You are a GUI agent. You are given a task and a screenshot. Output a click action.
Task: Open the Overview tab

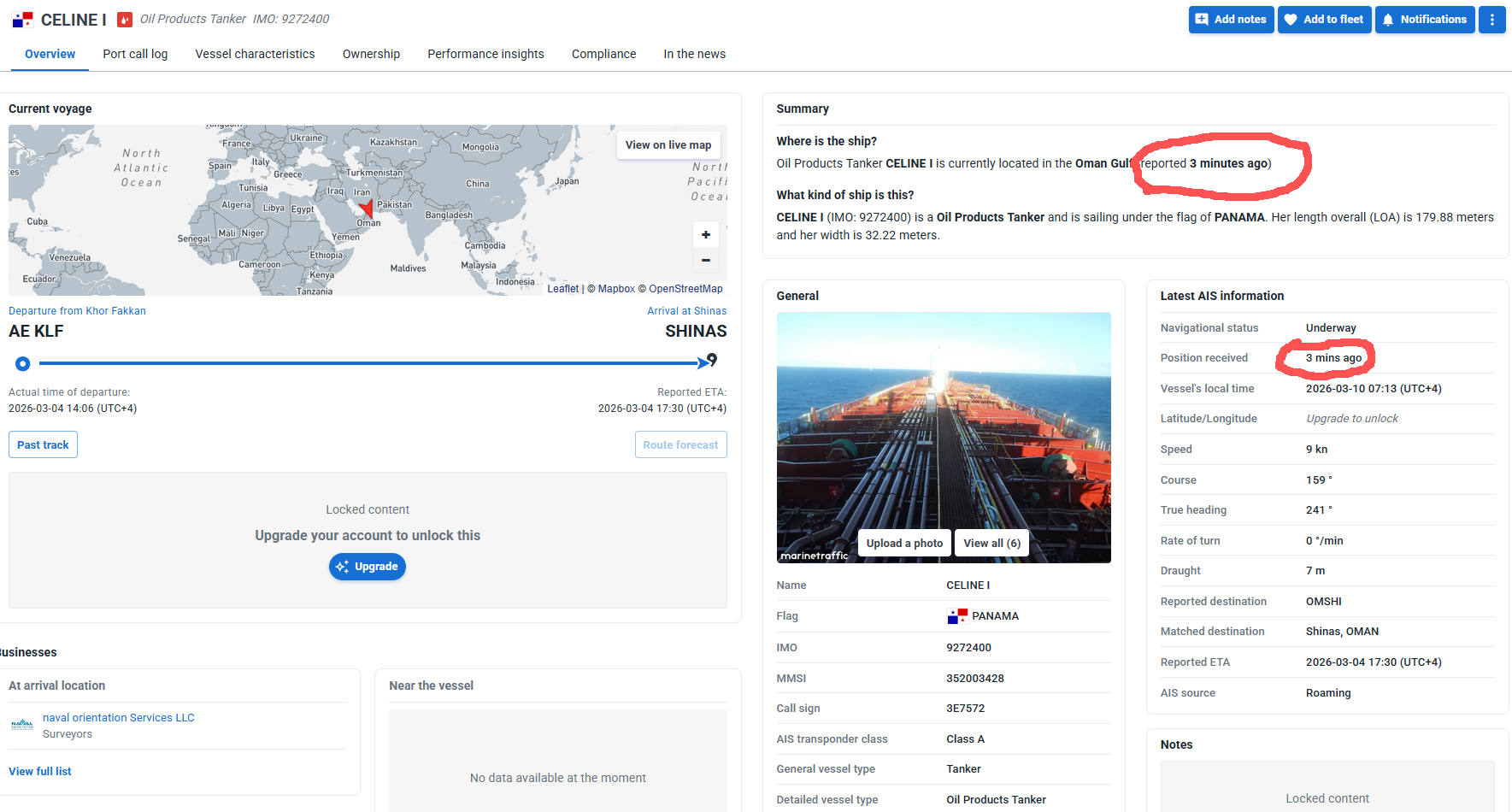pos(50,54)
